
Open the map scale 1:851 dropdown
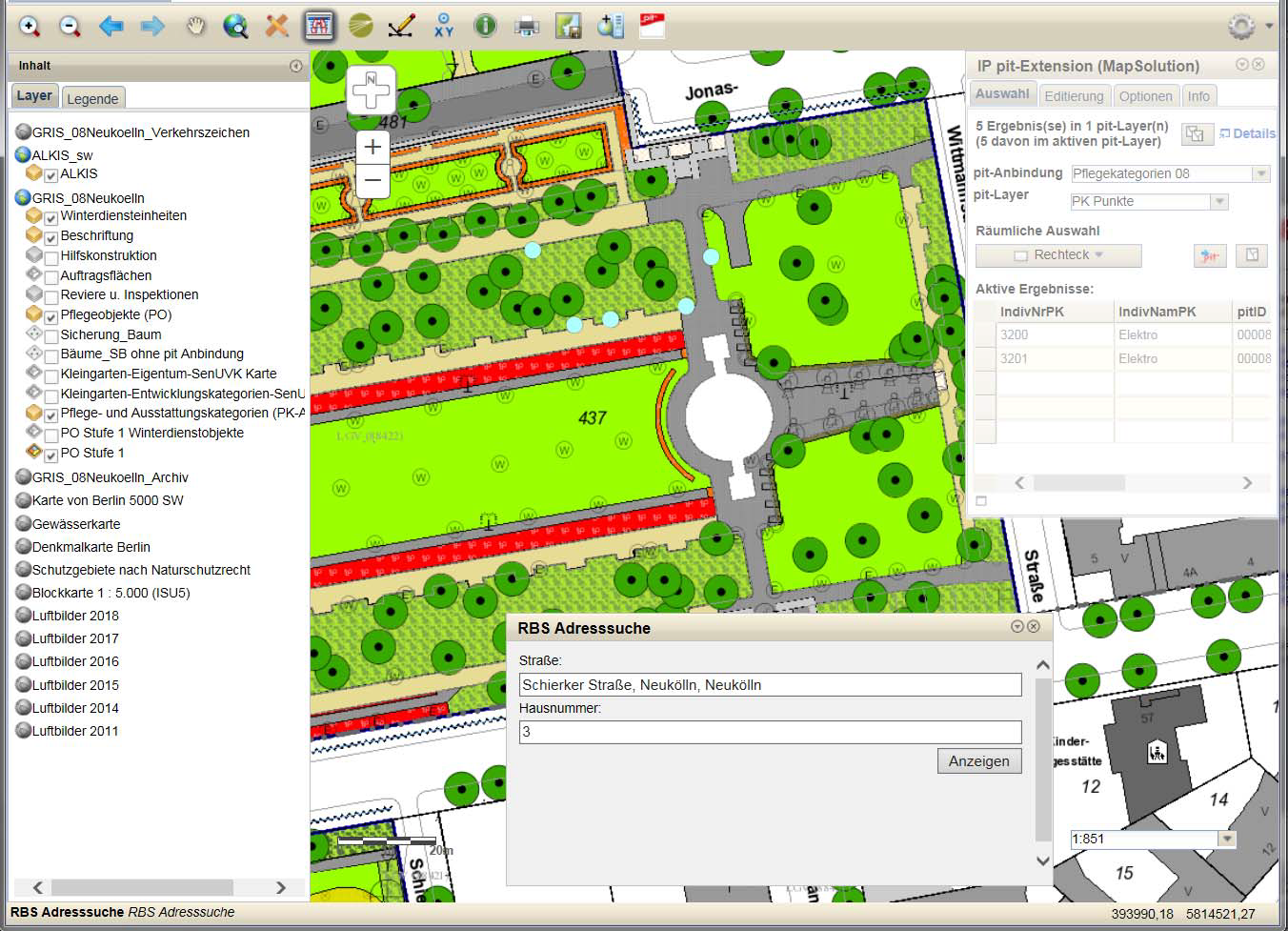point(1227,839)
